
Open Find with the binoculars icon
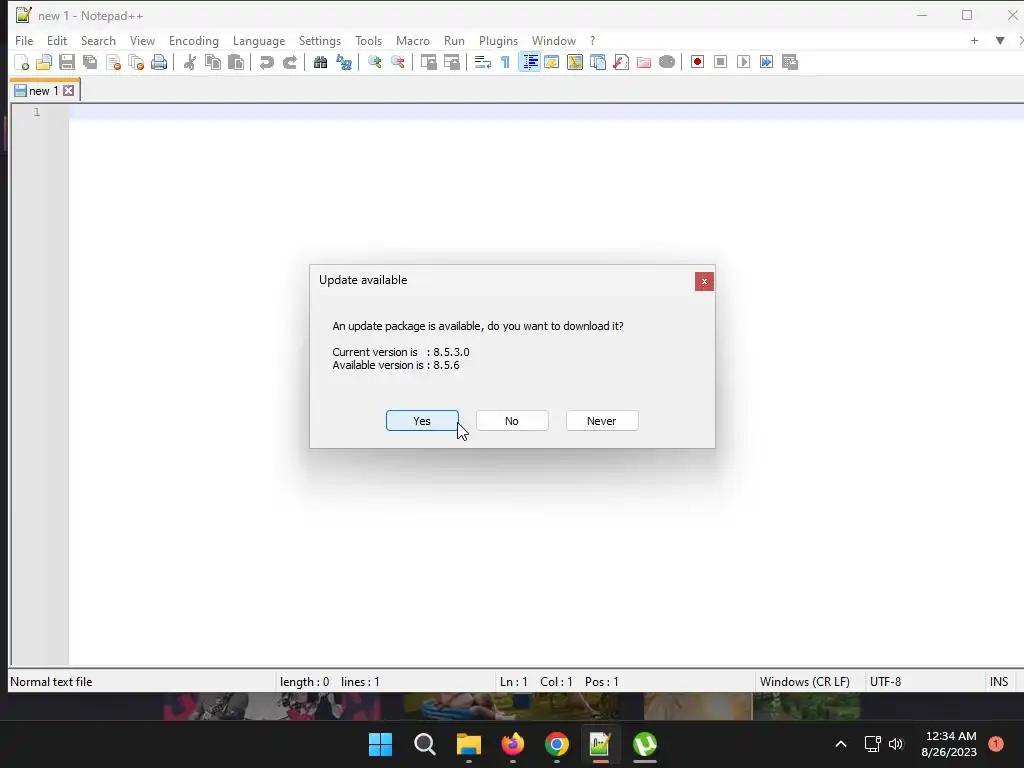(x=320, y=62)
